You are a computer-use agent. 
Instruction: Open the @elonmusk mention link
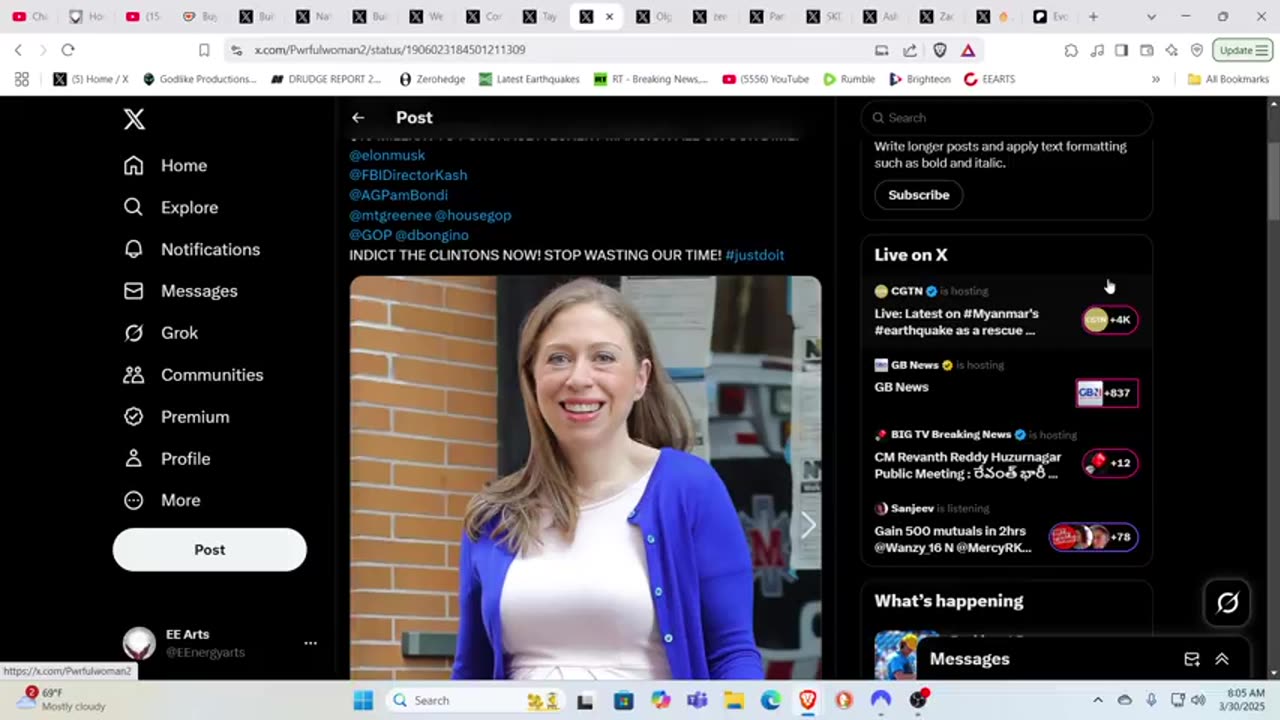[387, 155]
